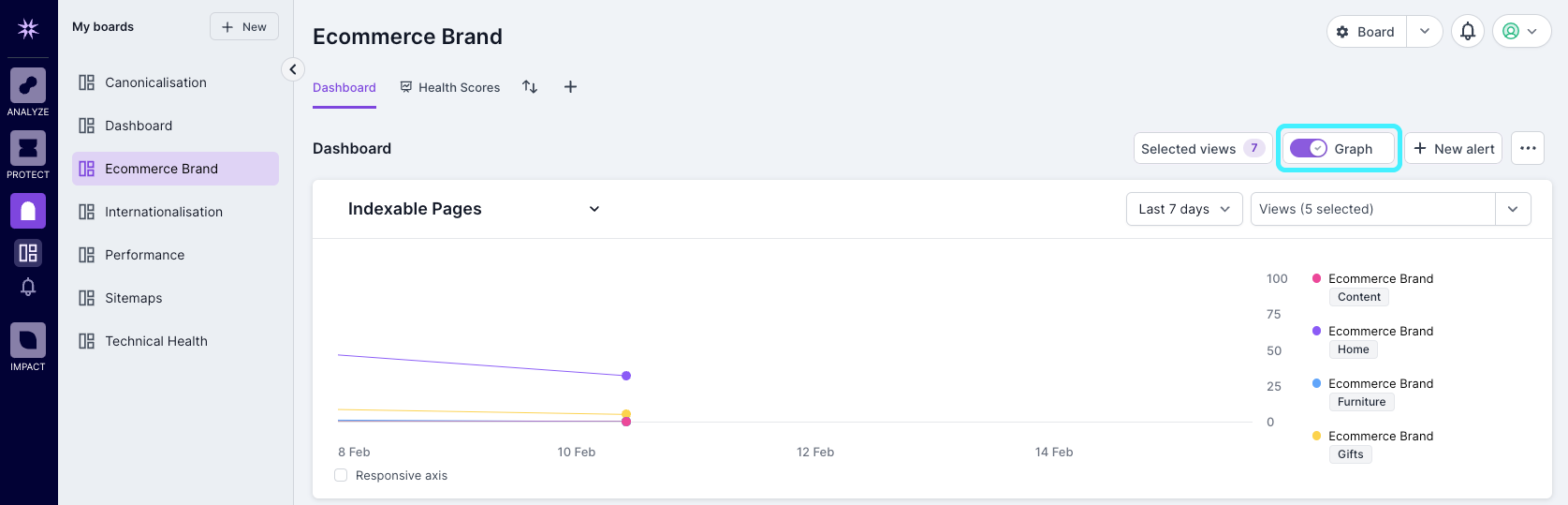
Task: Toggle the Graph switch
Action: tap(1309, 148)
